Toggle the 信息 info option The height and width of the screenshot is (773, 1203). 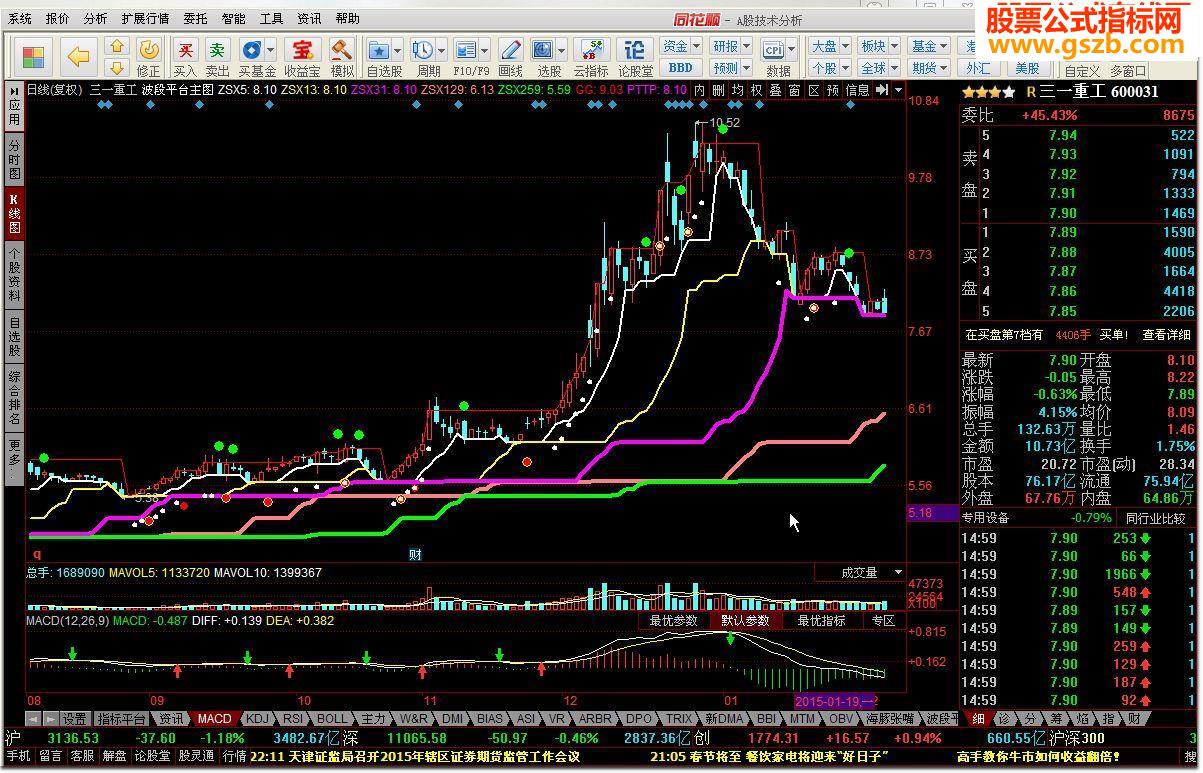(858, 89)
